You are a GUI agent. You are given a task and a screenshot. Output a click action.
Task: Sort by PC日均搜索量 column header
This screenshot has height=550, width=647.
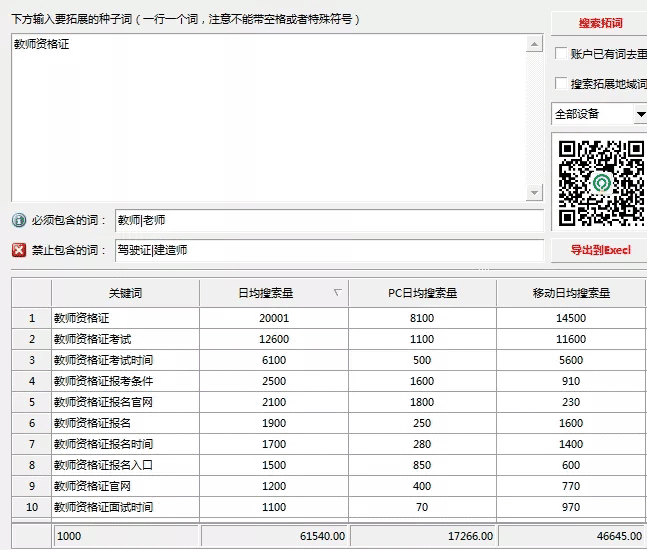(x=422, y=293)
